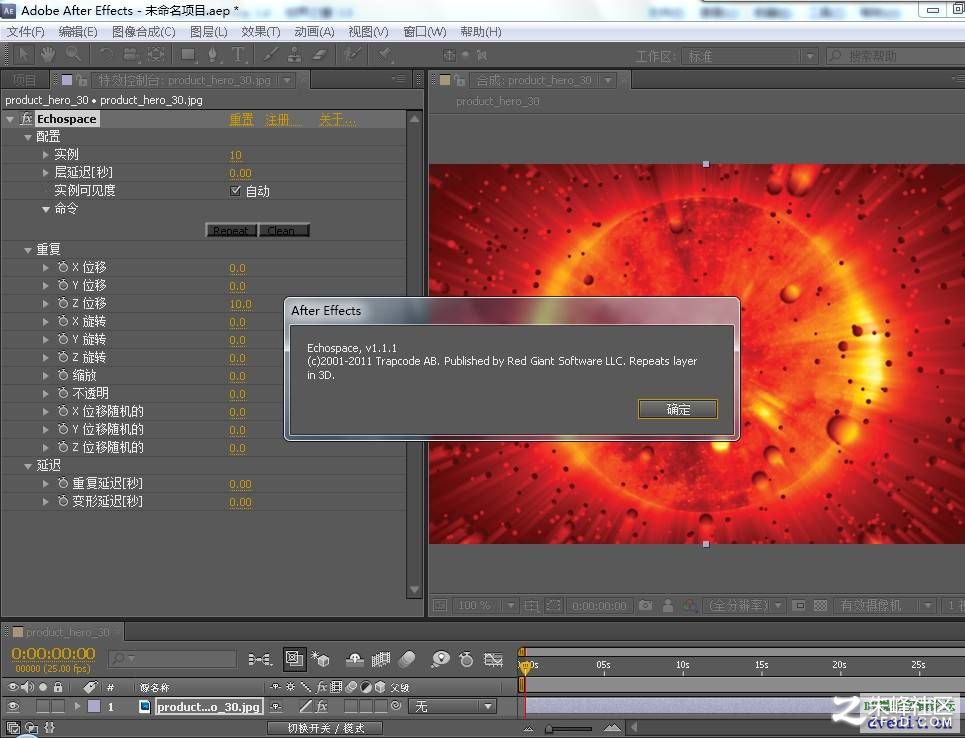Toggle the 不透明 stopwatch
965x738 pixels.
(63, 393)
